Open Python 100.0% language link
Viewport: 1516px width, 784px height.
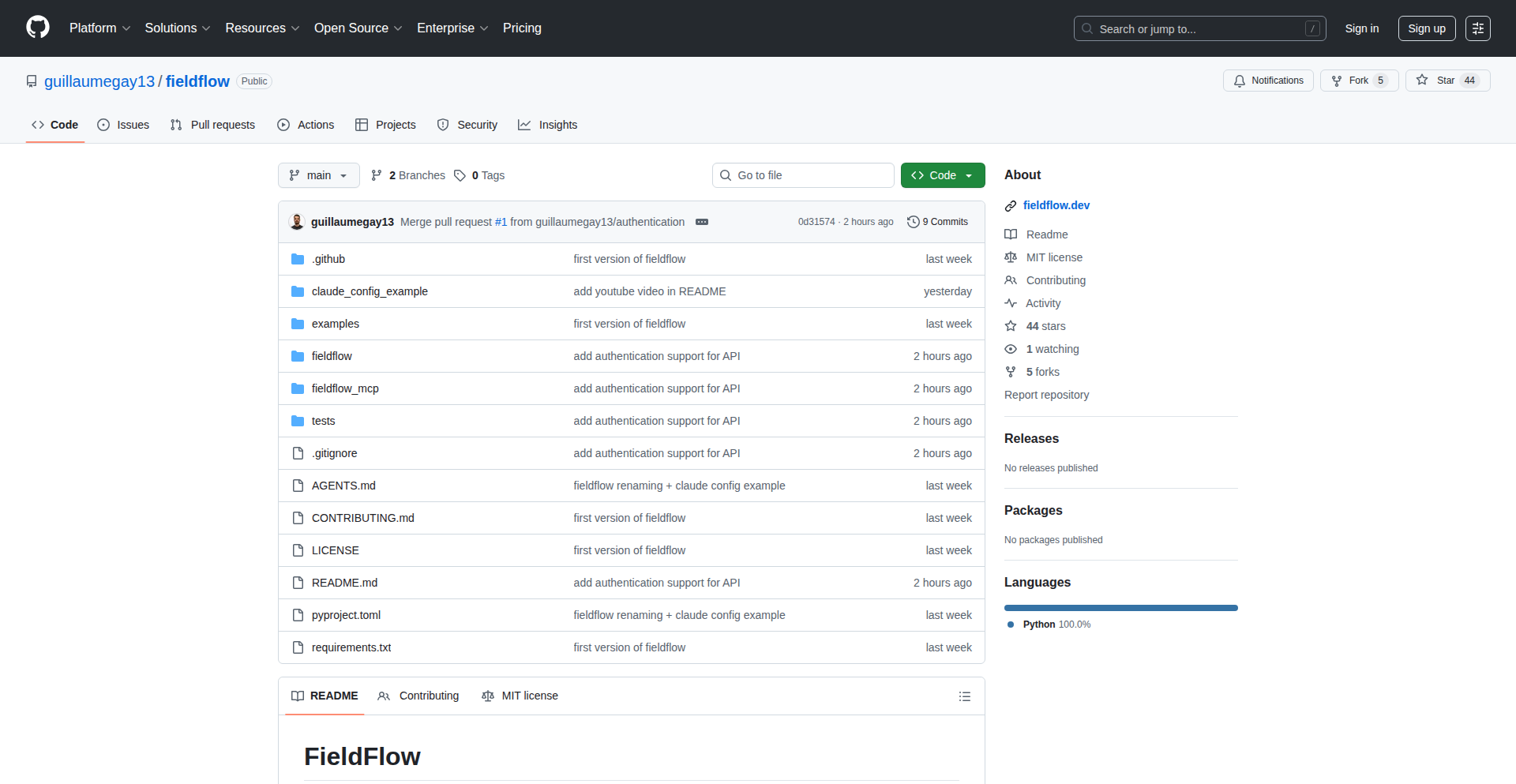[x=1050, y=625]
